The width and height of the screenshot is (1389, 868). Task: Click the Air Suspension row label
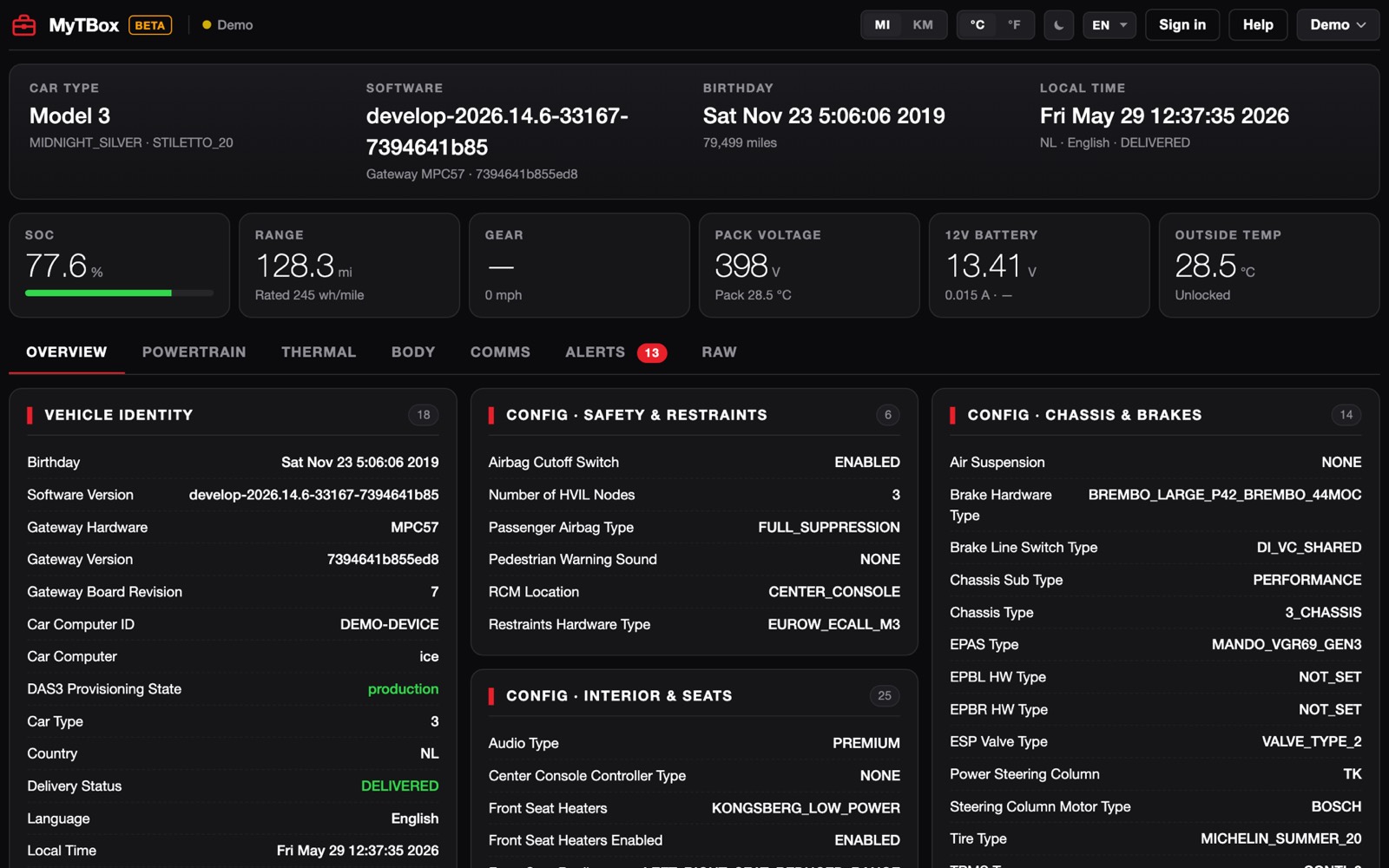tap(997, 463)
